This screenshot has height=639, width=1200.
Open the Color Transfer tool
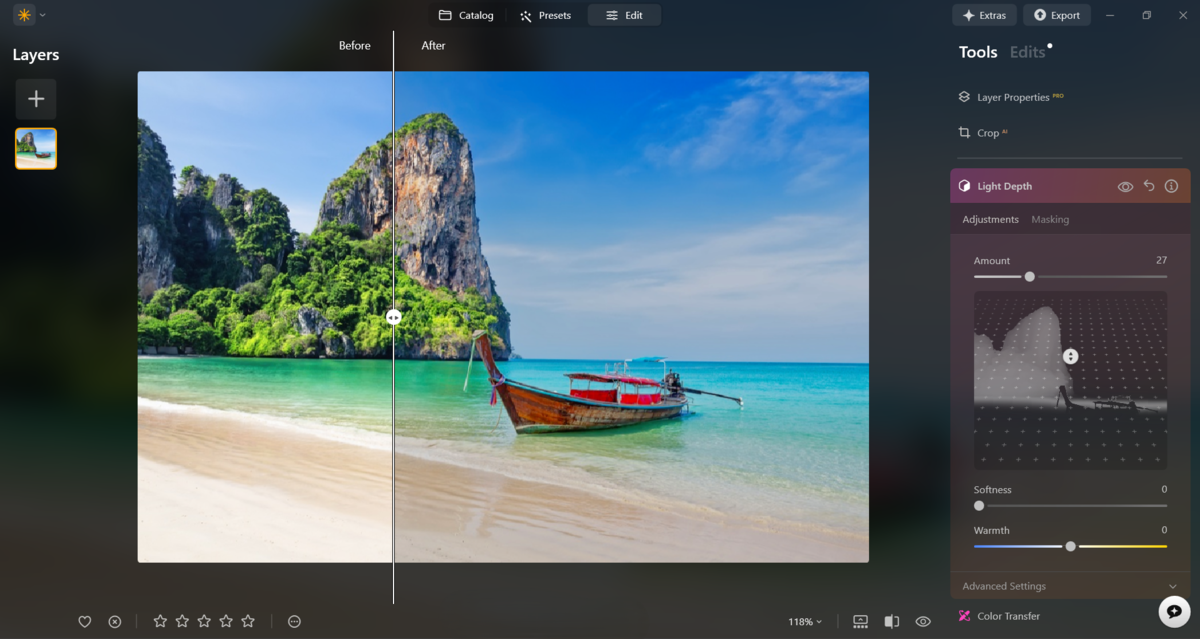click(x=1008, y=616)
